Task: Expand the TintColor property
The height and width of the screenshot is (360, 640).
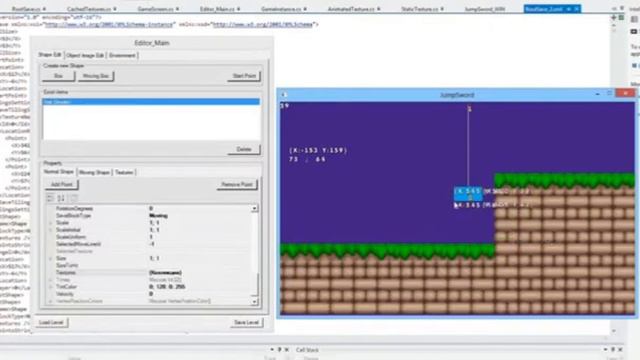Action: [x=51, y=287]
